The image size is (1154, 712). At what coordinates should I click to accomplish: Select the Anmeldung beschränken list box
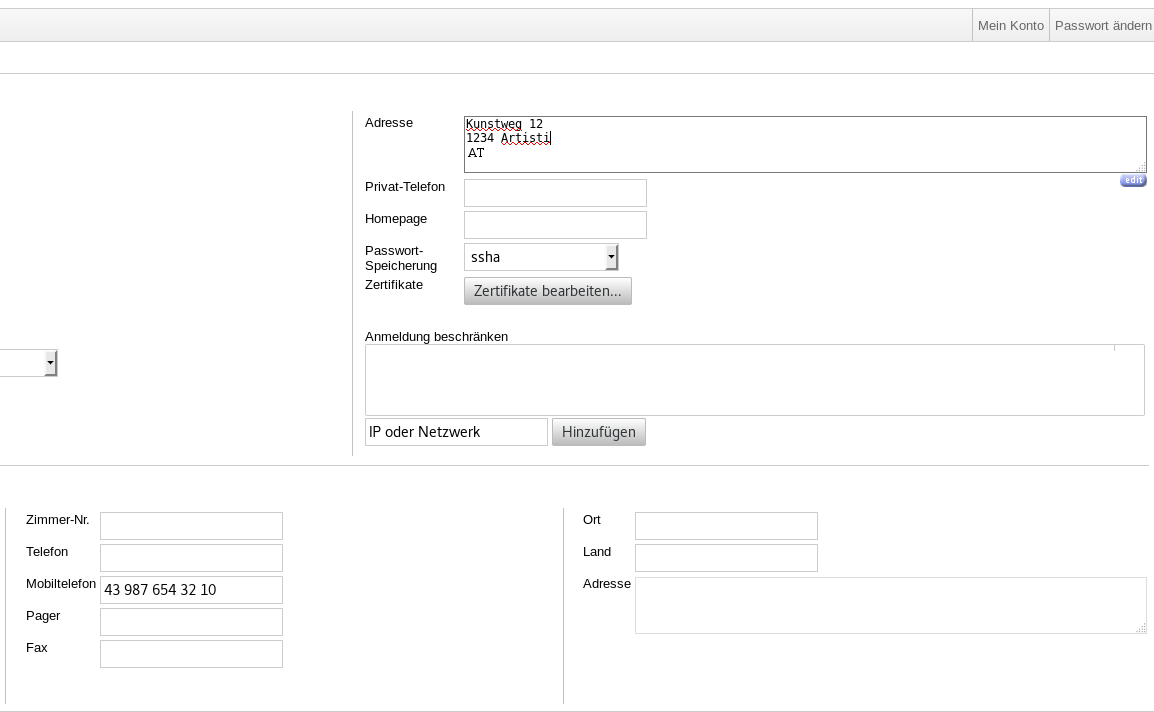[754, 380]
